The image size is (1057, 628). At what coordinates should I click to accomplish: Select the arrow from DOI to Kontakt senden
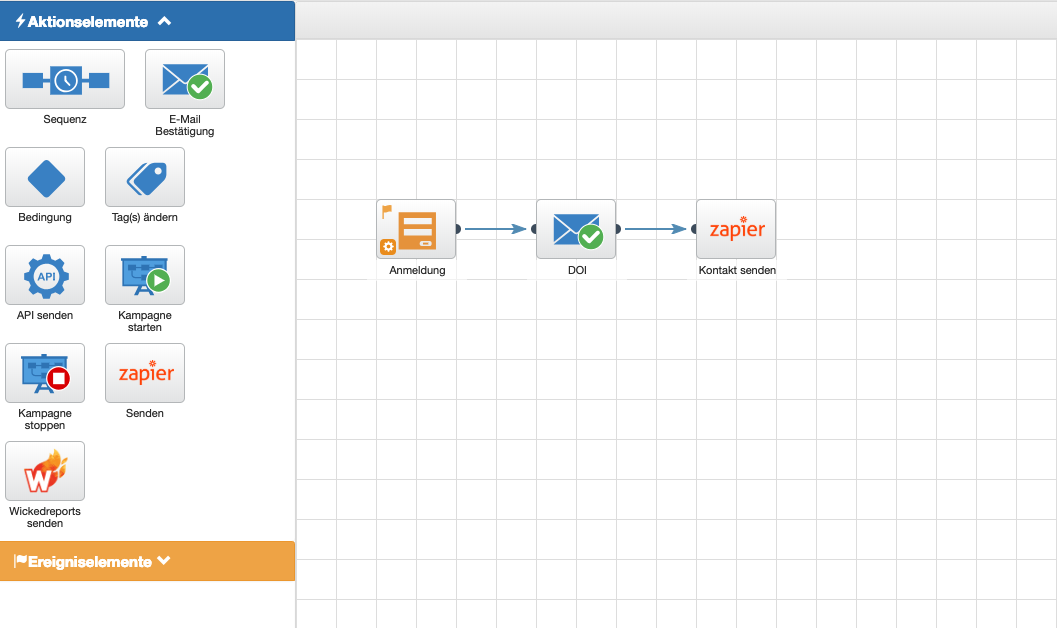tap(655, 229)
